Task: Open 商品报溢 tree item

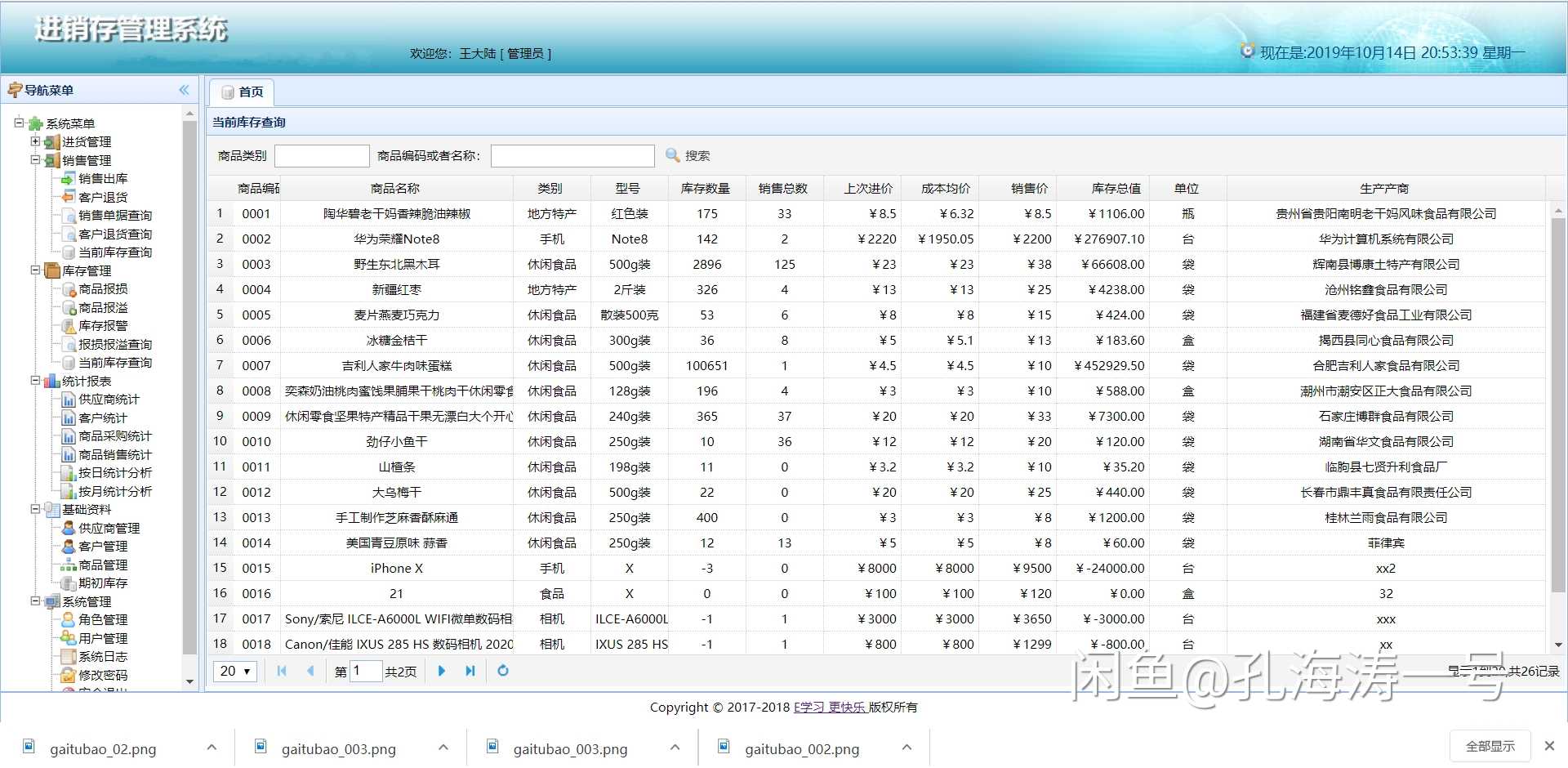Action: pyautogui.click(x=103, y=307)
